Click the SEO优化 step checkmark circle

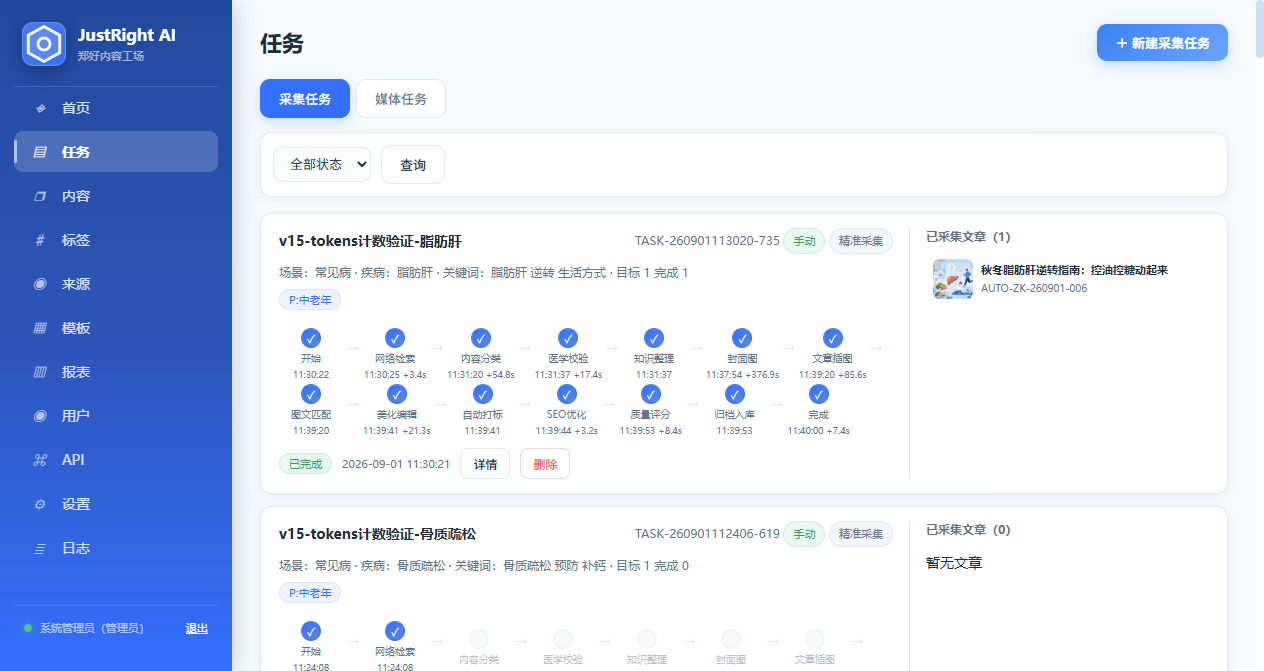coord(566,394)
